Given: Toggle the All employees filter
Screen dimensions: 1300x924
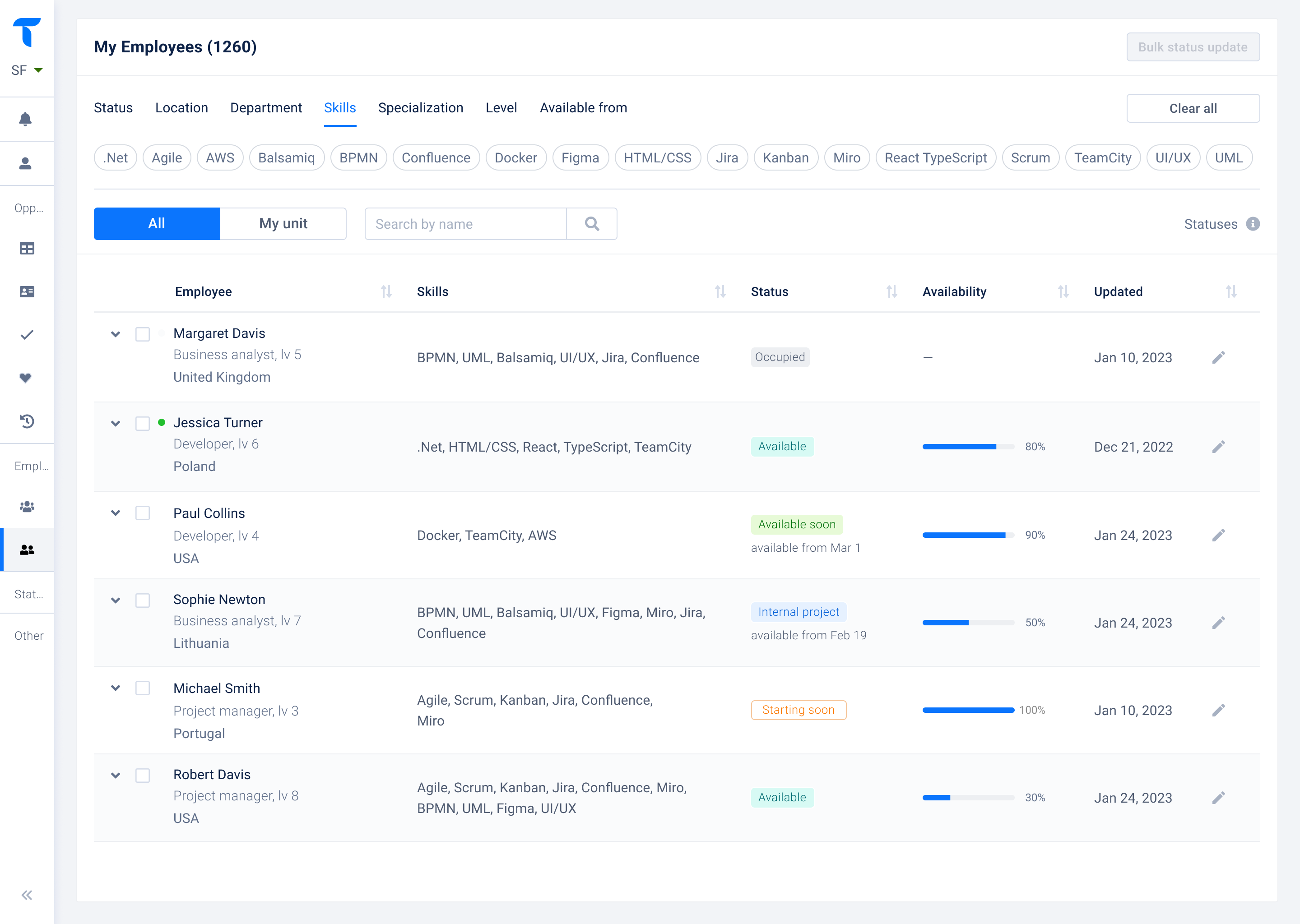Looking at the screenshot, I should pyautogui.click(x=157, y=224).
